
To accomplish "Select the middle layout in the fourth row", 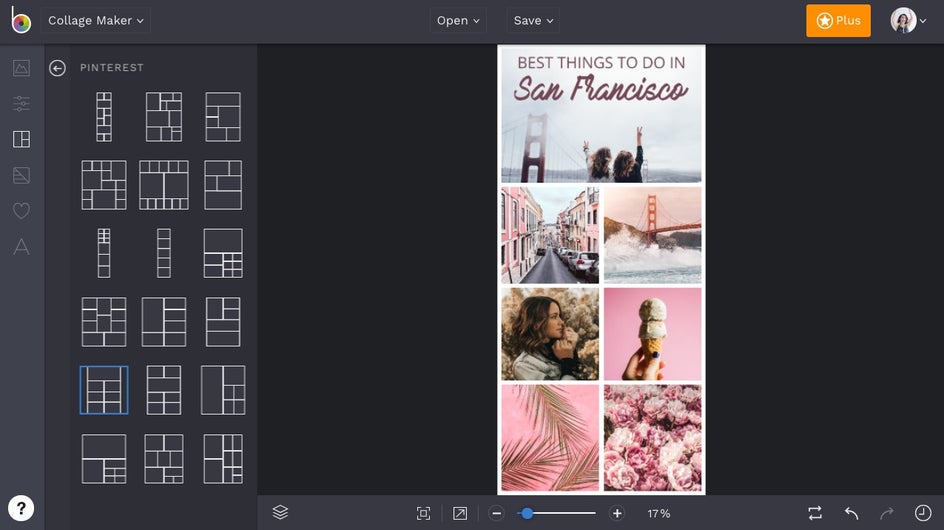I will (x=164, y=322).
